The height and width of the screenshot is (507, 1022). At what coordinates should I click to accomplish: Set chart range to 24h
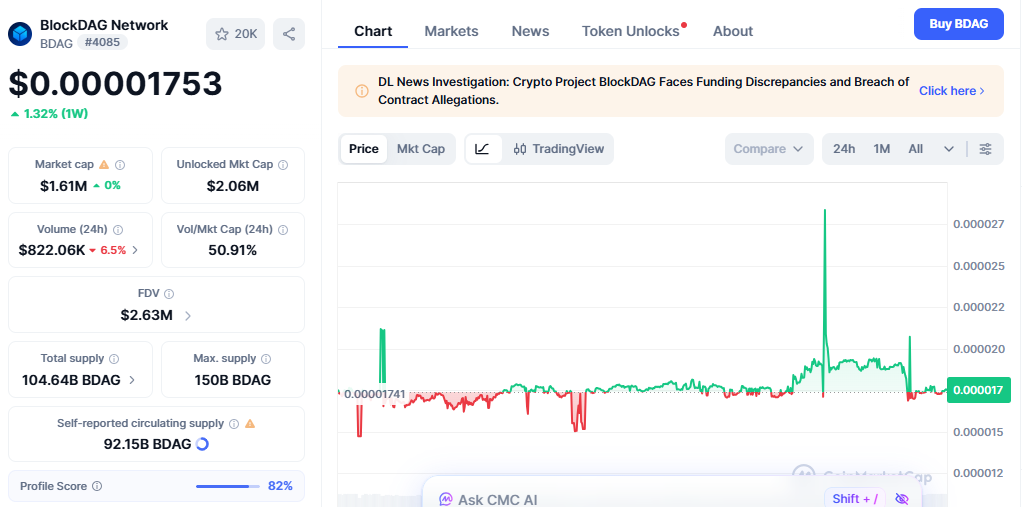pos(844,149)
